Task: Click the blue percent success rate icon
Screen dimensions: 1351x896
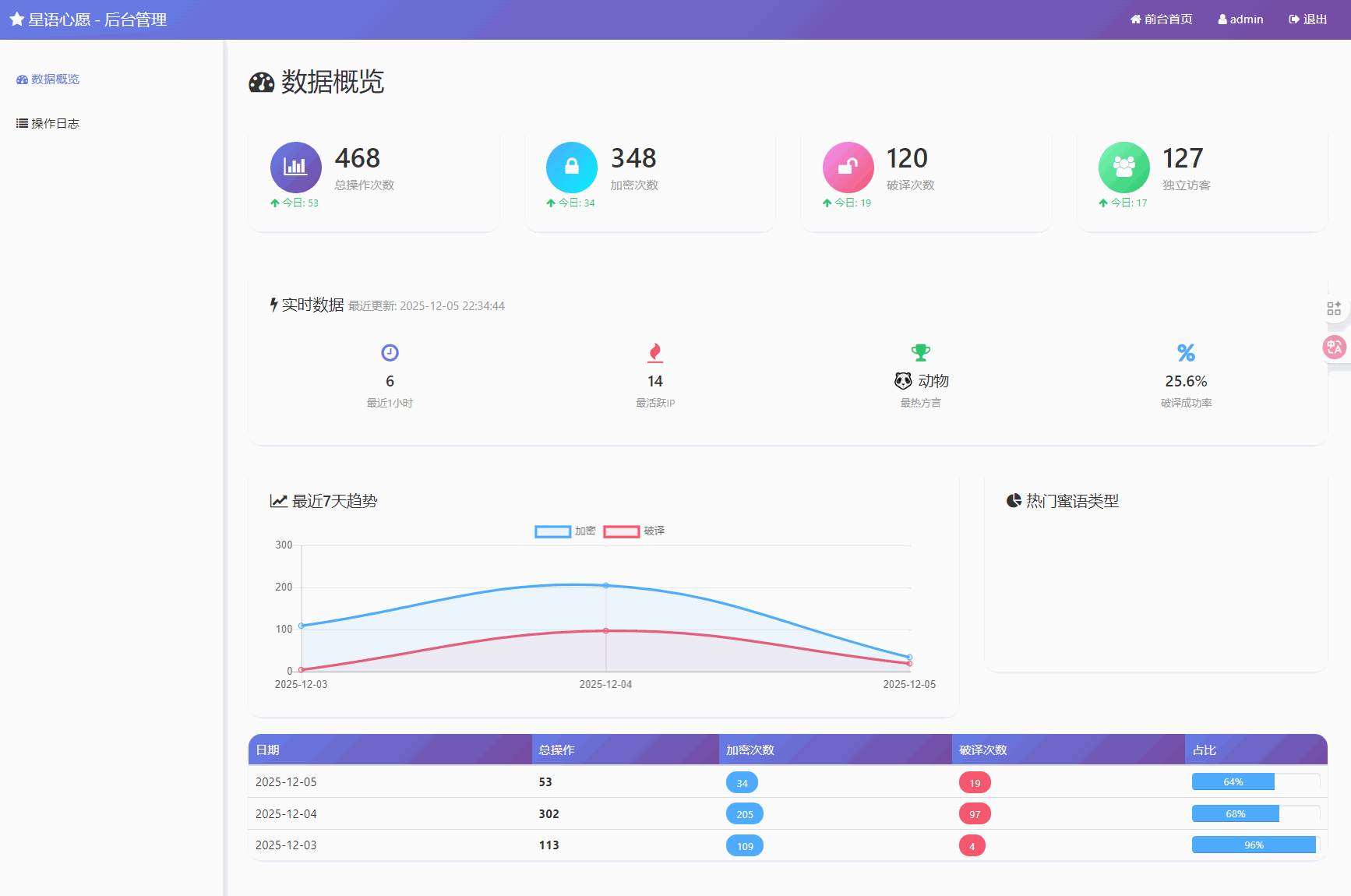Action: coord(1186,353)
